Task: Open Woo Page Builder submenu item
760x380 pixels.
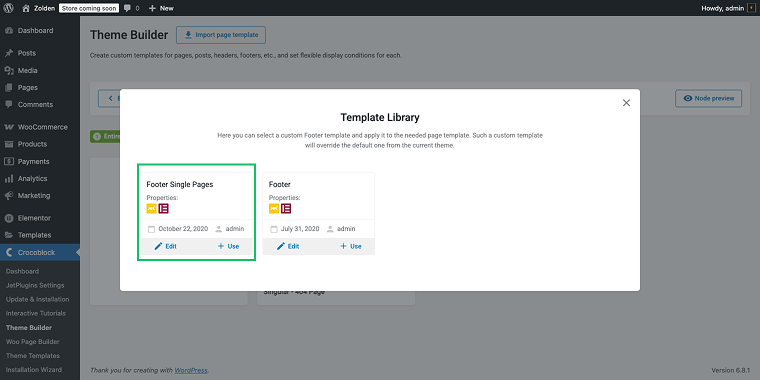Action: pos(32,342)
